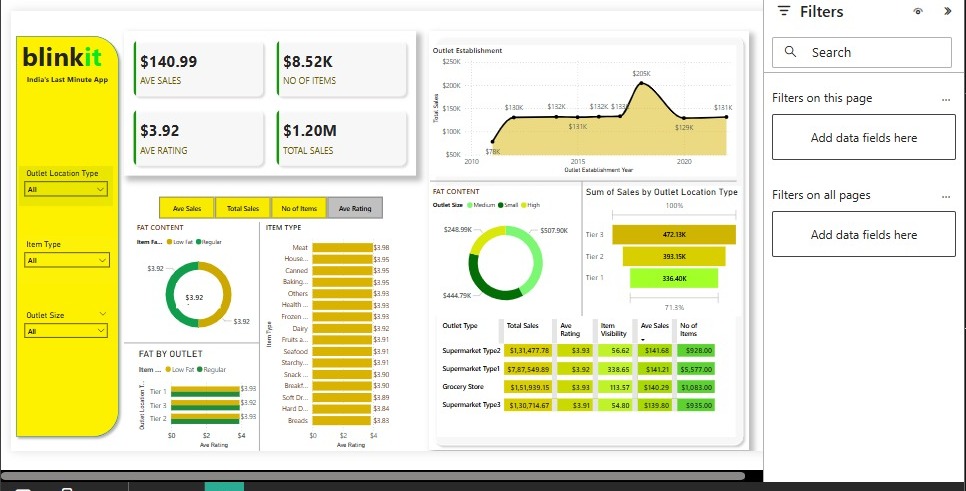
Task: Click the Low Fat legend in Fat by Outlet
Action: coord(179,370)
